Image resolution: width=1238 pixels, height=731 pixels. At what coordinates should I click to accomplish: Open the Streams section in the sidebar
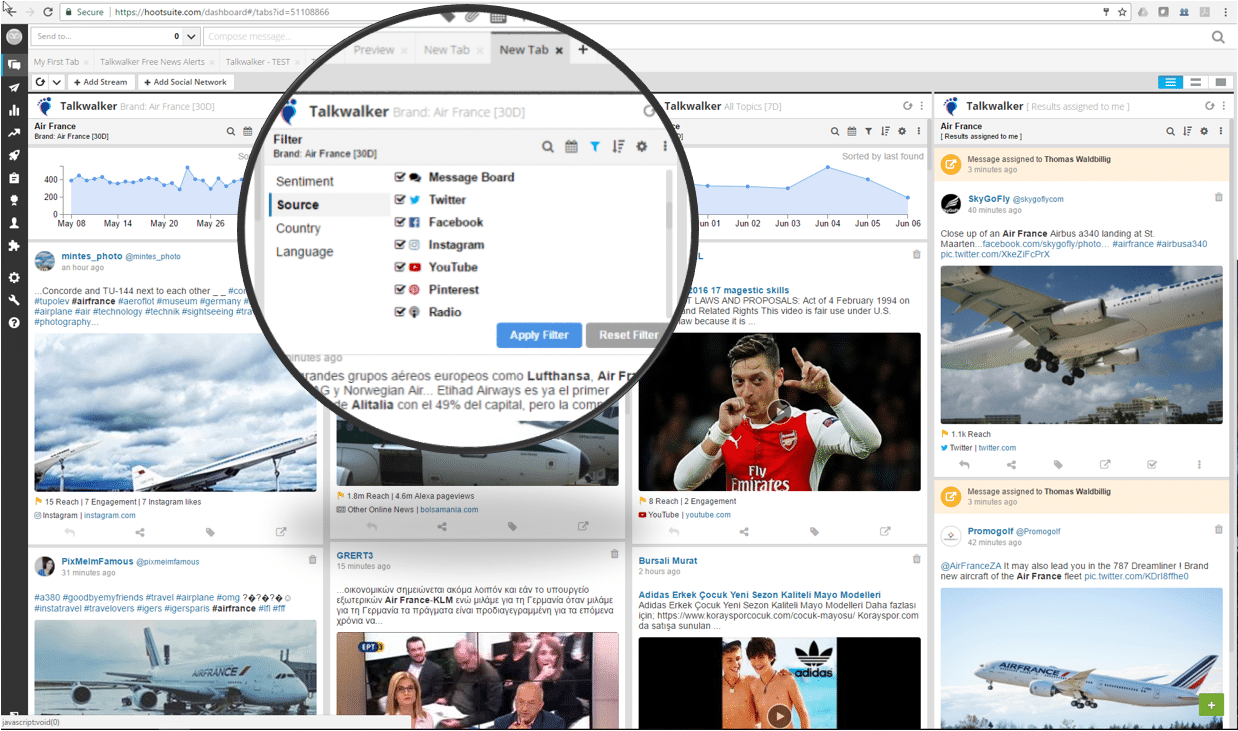click(x=13, y=64)
